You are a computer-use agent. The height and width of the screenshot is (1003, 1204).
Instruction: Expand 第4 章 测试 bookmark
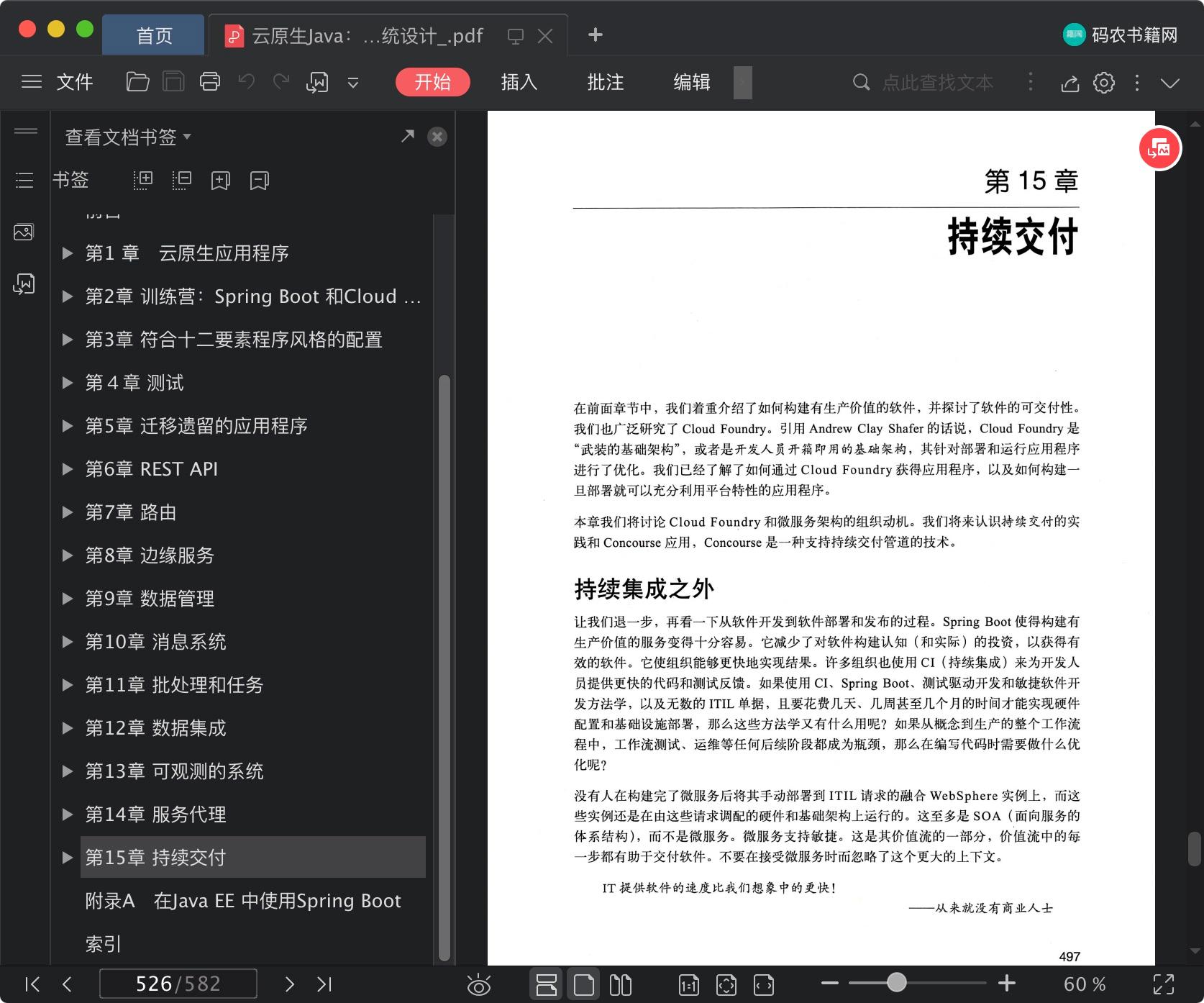(x=68, y=383)
